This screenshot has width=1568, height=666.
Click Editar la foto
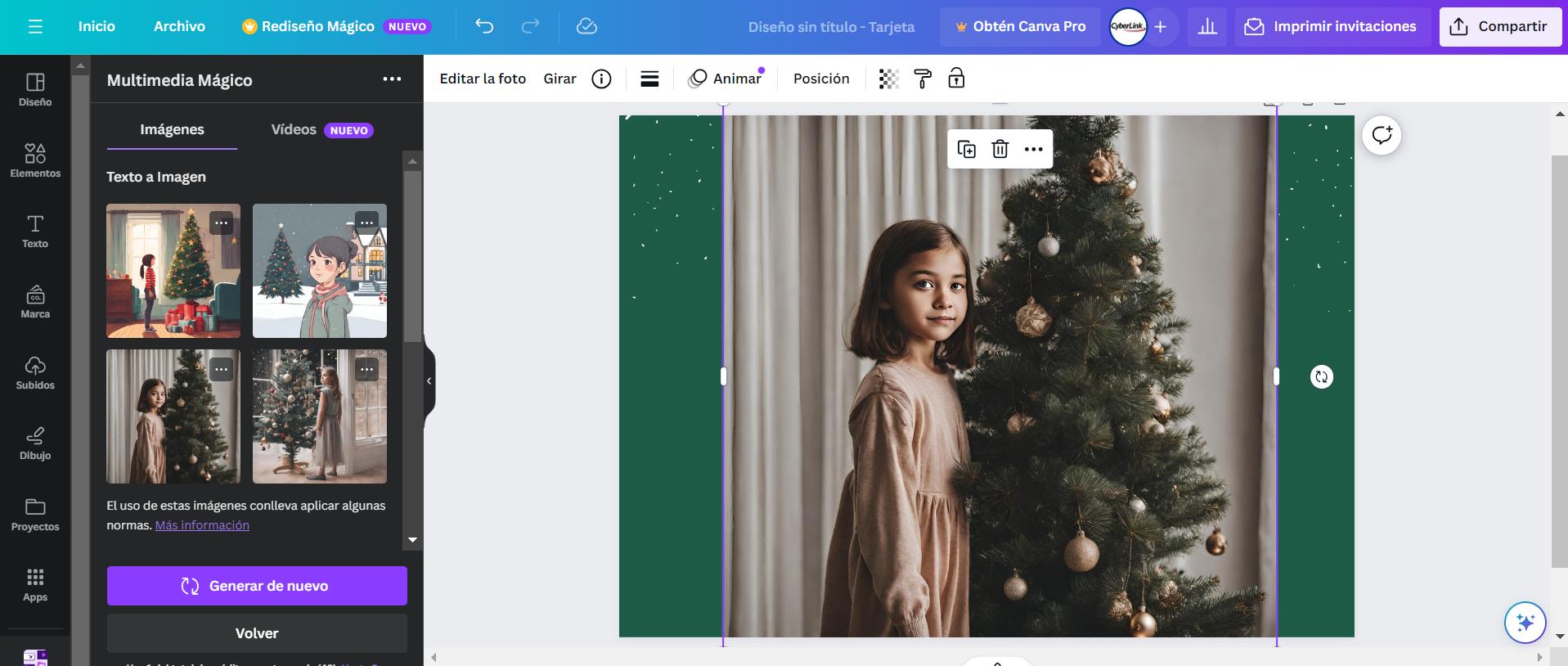tap(483, 79)
